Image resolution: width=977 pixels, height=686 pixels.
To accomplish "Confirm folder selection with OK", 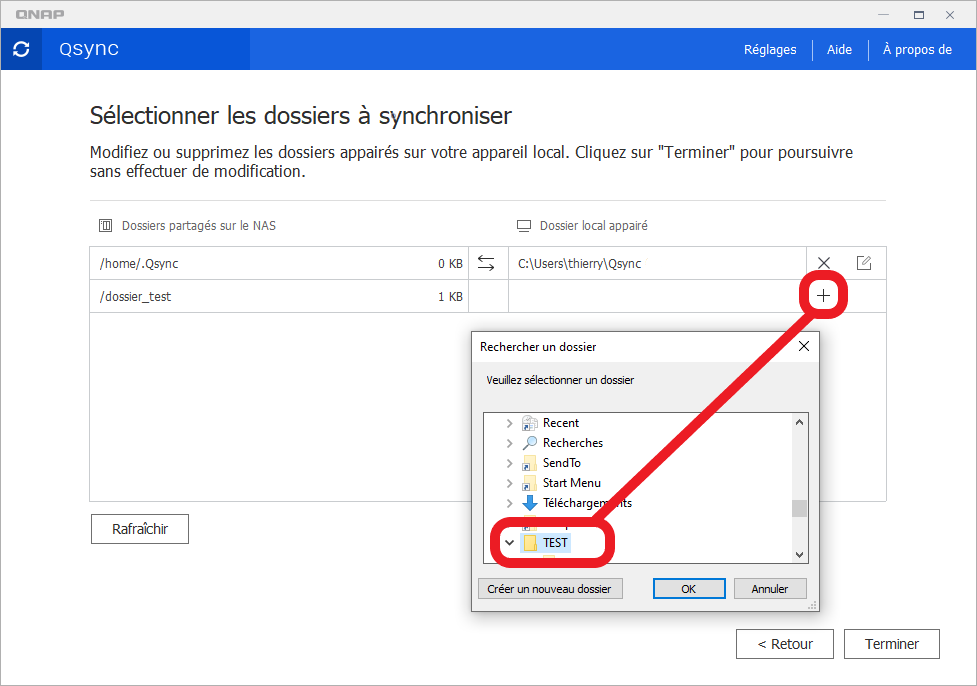I will [688, 589].
